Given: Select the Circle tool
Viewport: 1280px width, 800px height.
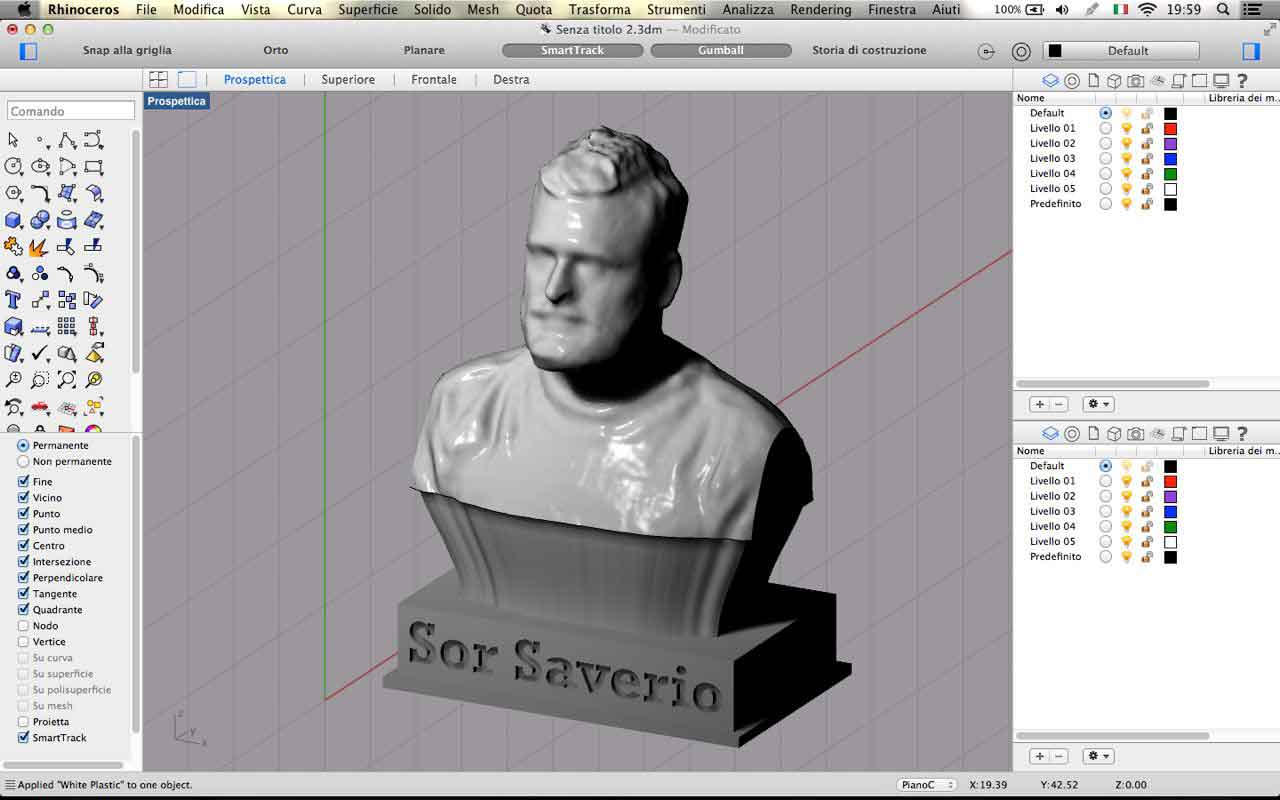Looking at the screenshot, I should tap(13, 167).
